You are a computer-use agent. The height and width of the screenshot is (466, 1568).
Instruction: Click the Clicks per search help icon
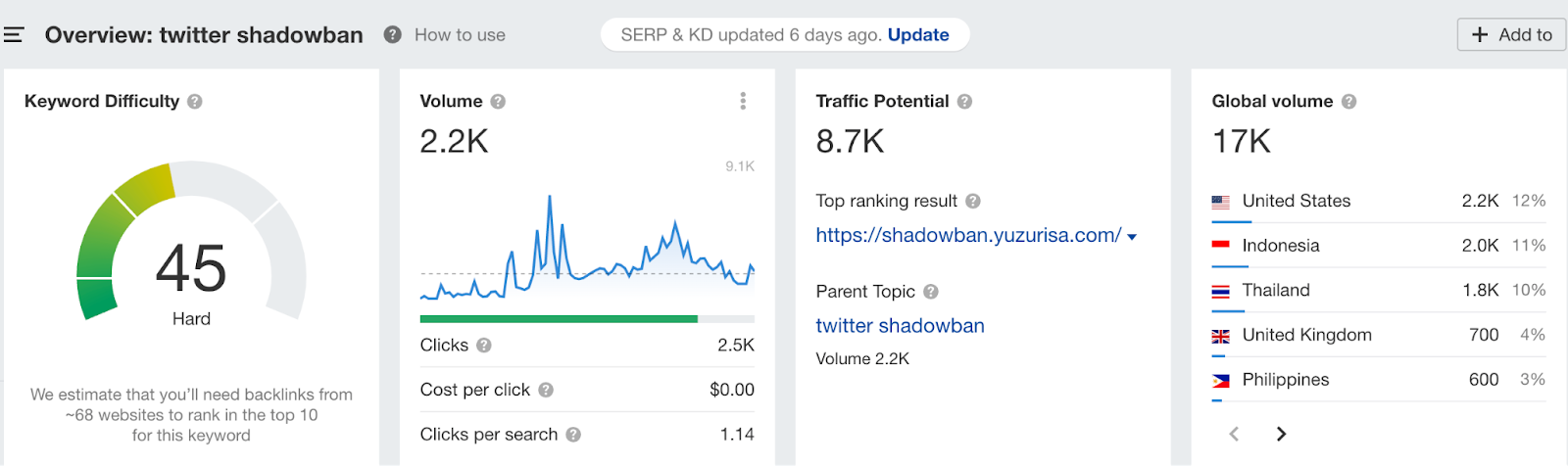(x=573, y=435)
